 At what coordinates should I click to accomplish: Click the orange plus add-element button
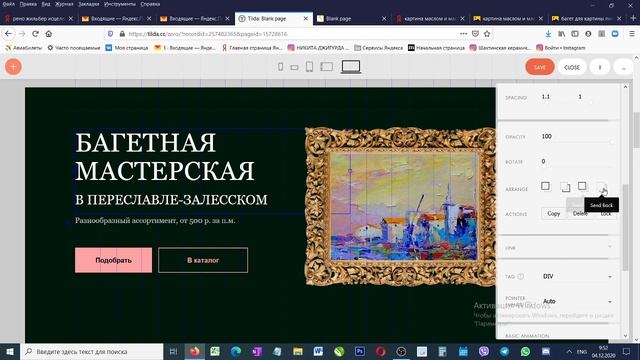pos(13,67)
